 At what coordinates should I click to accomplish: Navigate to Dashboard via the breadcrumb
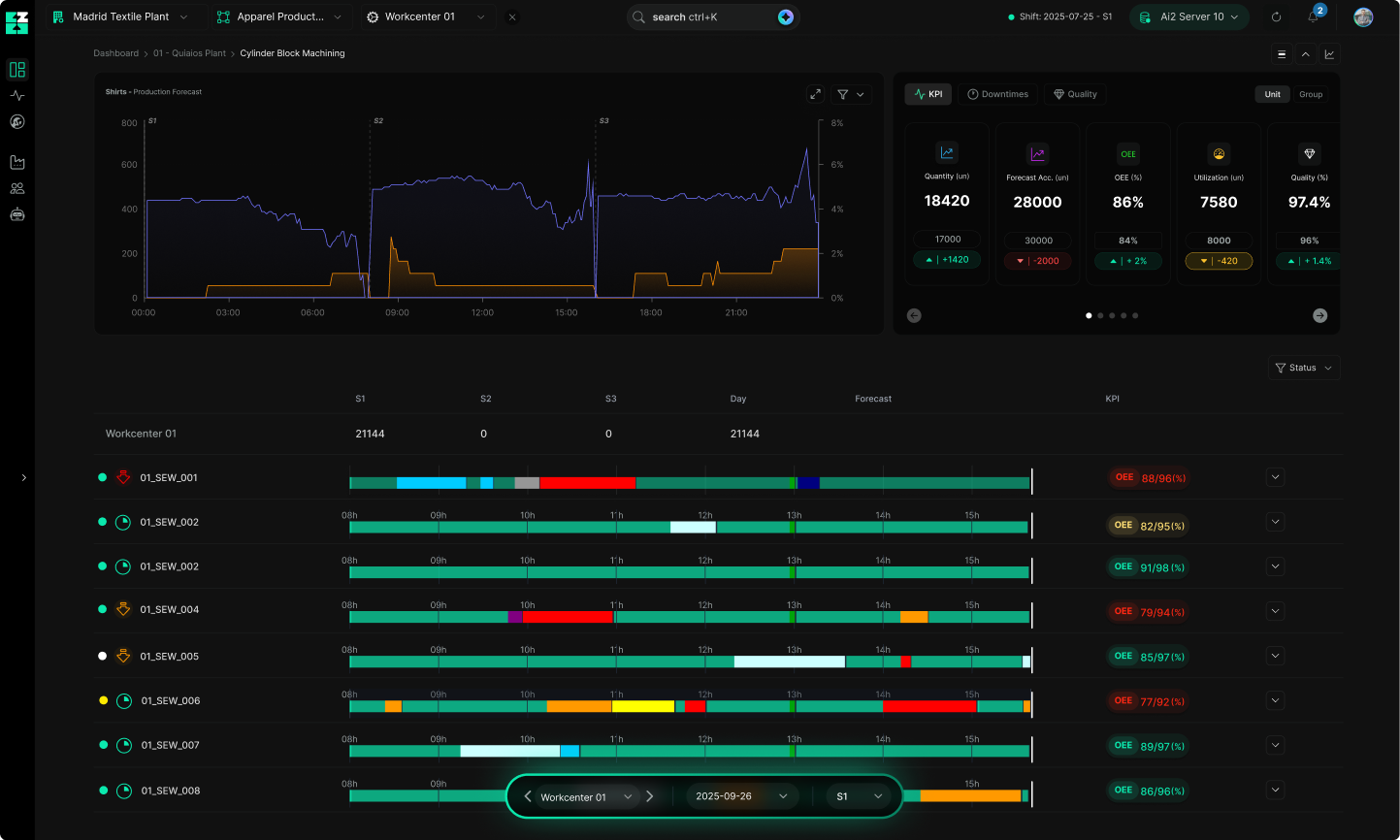click(115, 53)
